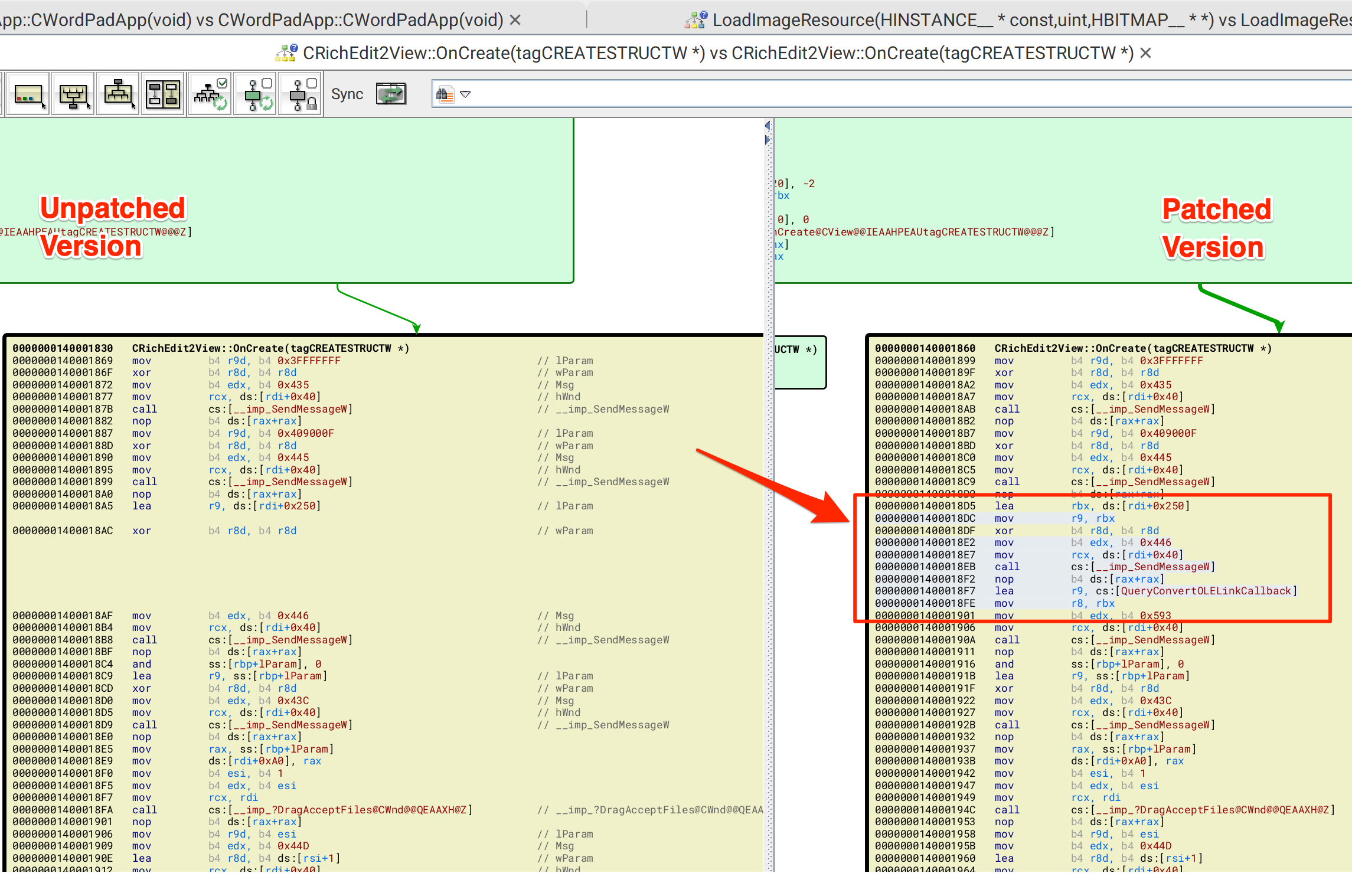The image size is (1352, 896).
Task: Select patched instruction at 0000000140001899
Action: pyautogui.click(x=1039, y=361)
